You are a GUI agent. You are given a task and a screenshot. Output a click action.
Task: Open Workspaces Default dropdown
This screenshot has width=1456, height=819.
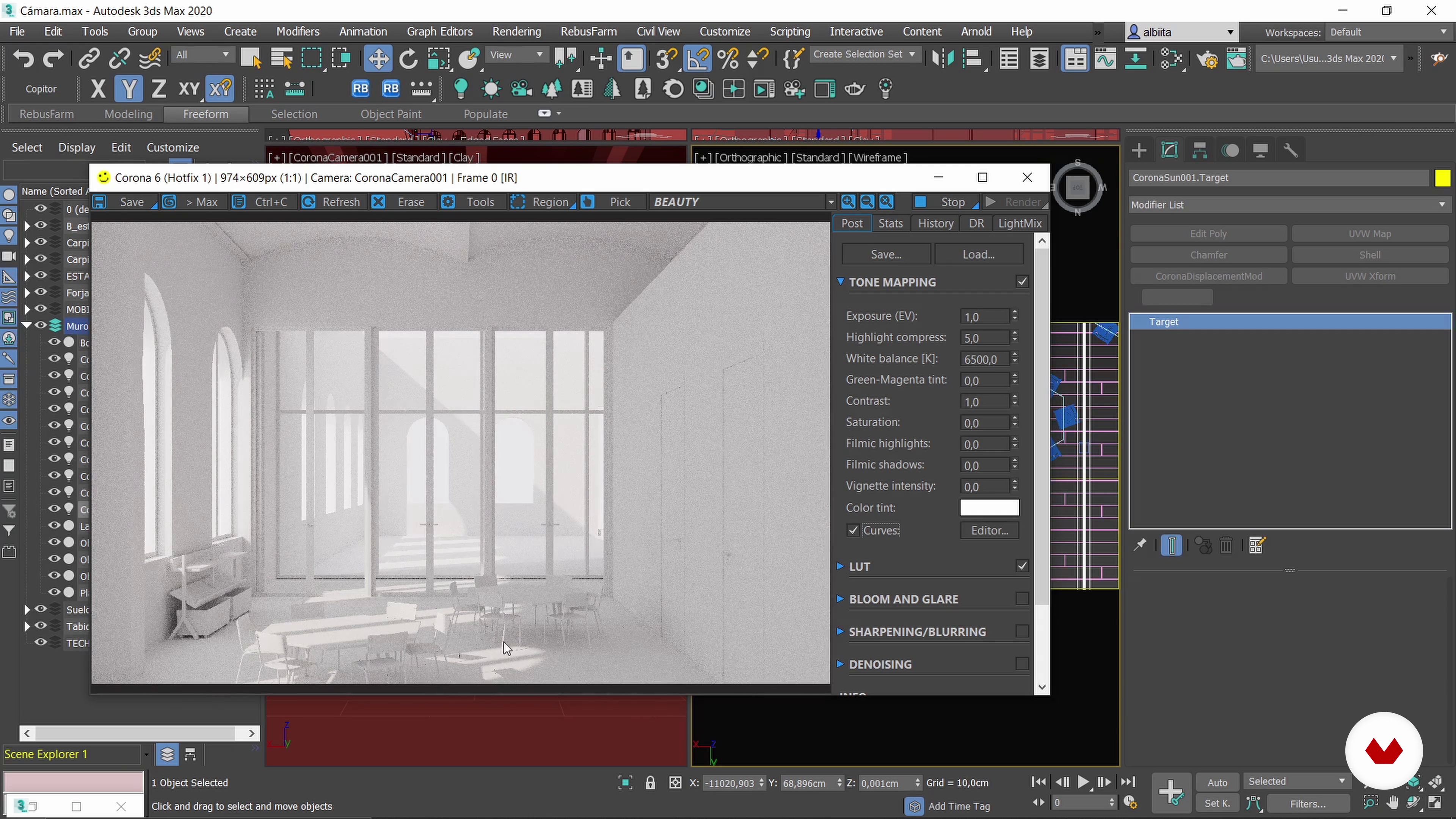[x=1389, y=32]
